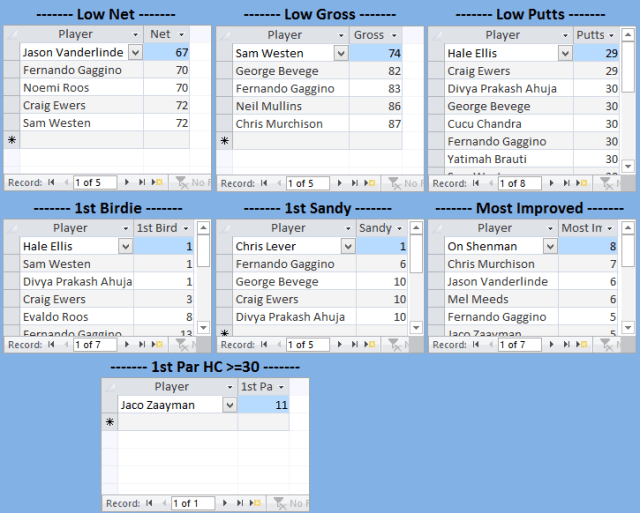Select Chris Murchison cell in Most Improved

[491, 264]
